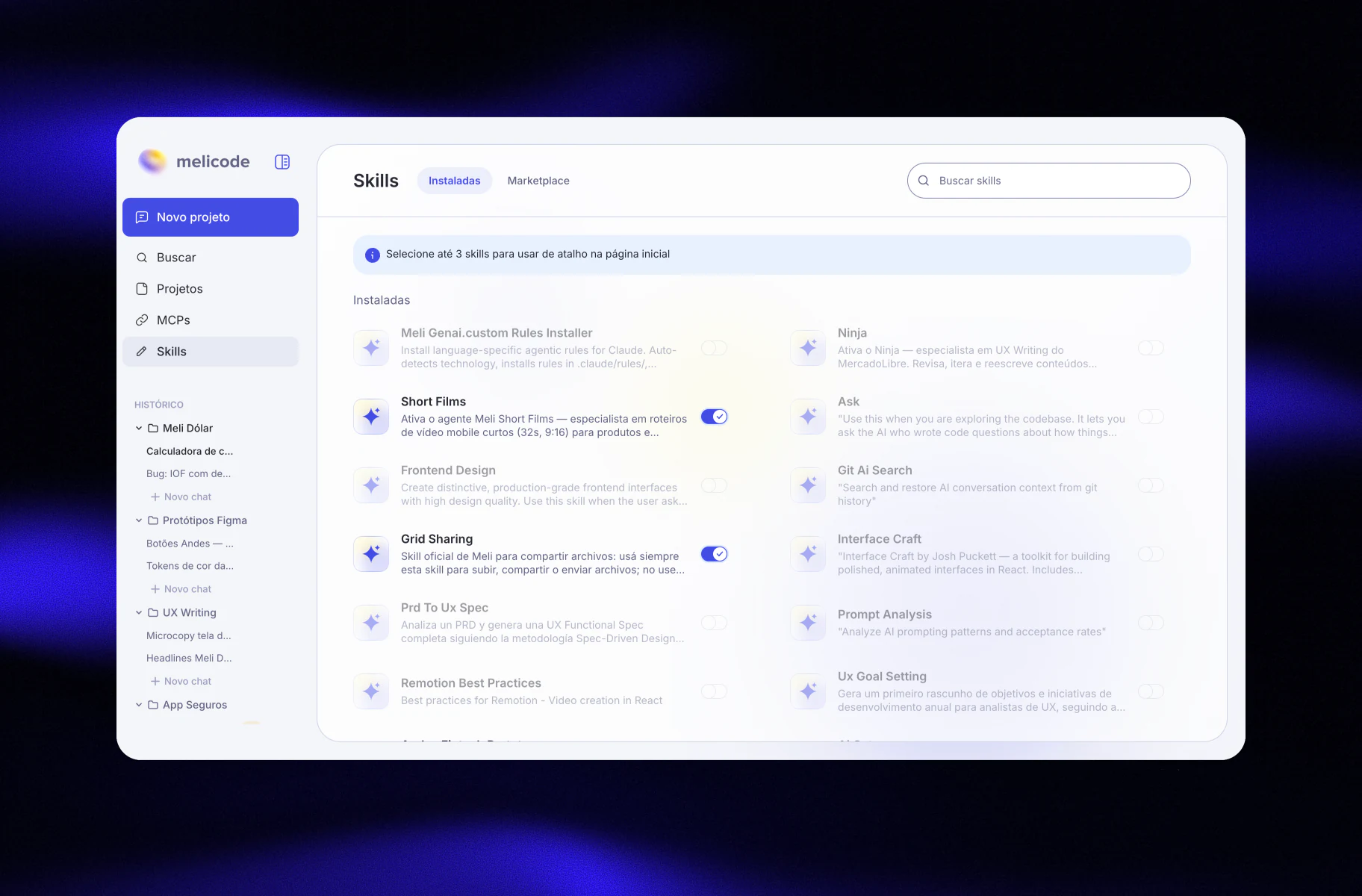Create Novo chat under Protótipos Figma
1362x896 pixels.
(181, 589)
